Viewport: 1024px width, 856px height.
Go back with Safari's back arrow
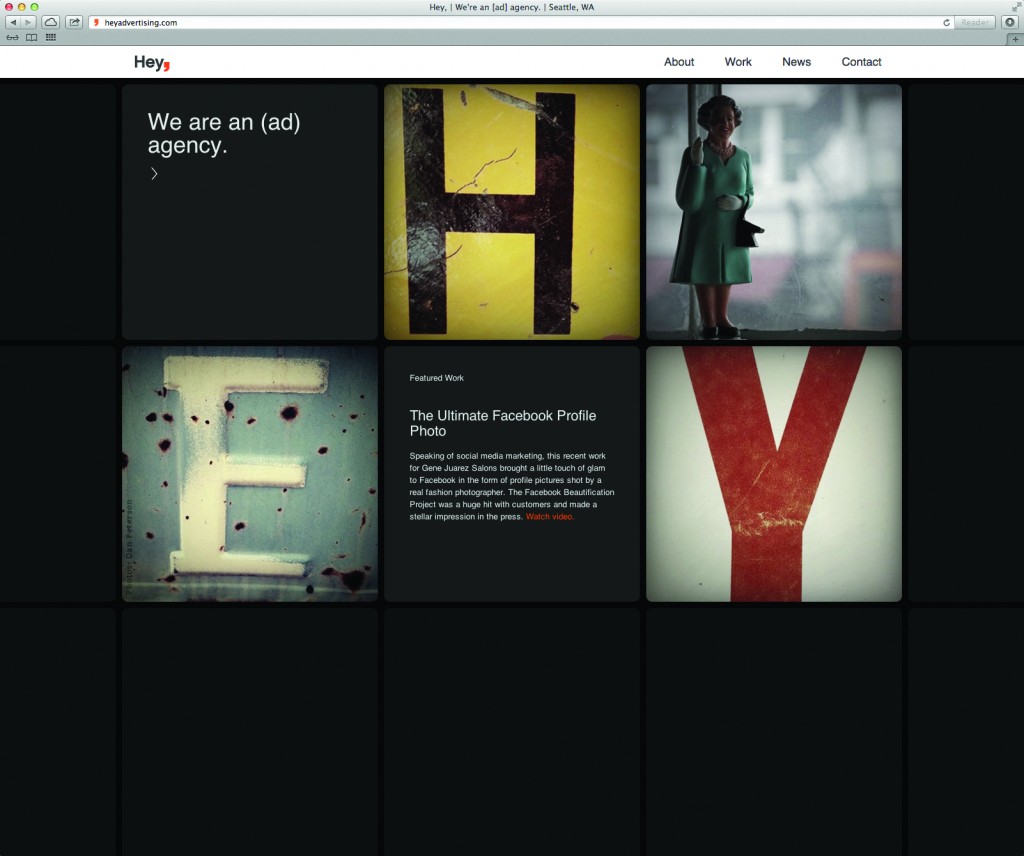tap(12, 22)
